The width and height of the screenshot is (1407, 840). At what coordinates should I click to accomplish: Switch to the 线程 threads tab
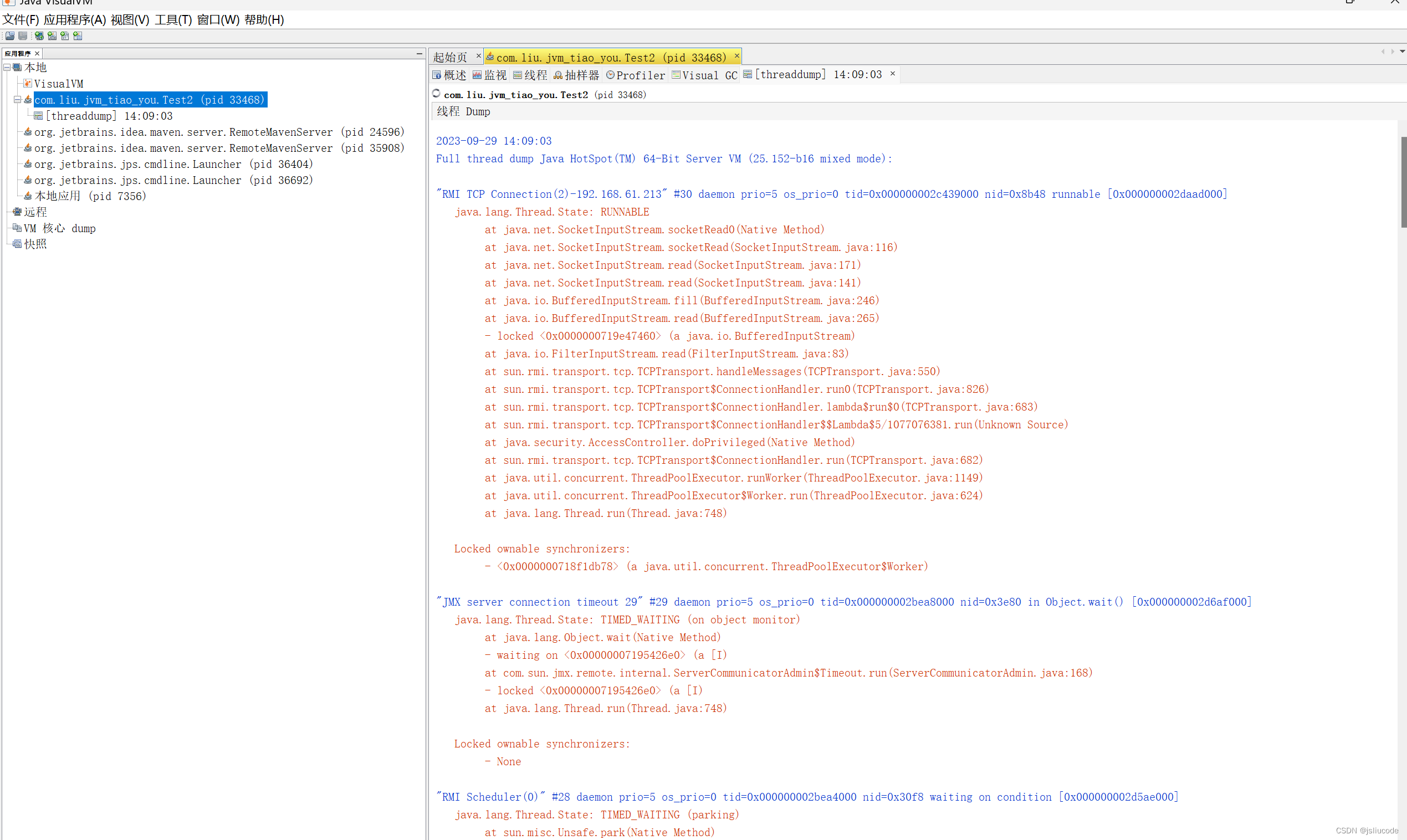pos(530,75)
